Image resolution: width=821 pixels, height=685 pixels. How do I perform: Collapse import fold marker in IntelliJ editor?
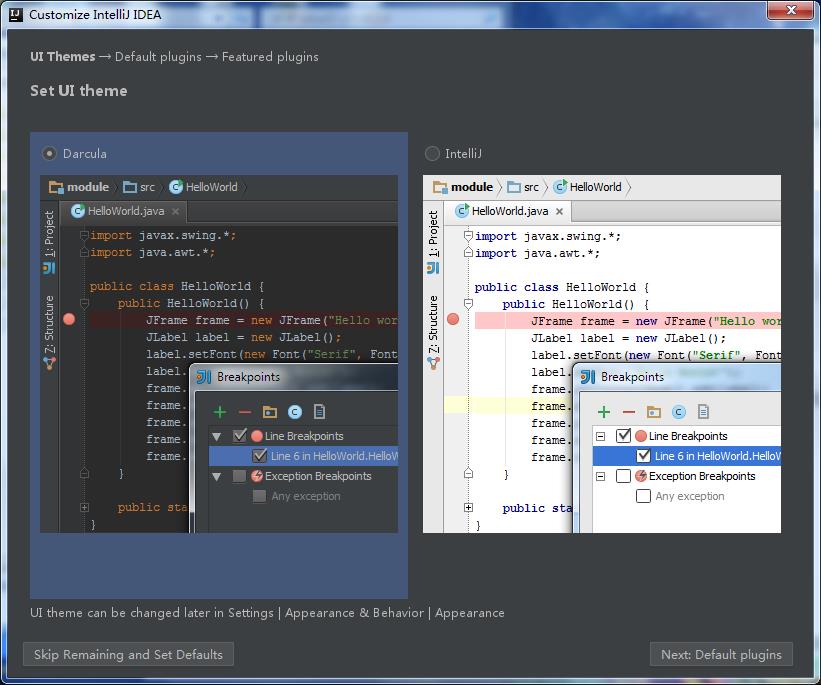click(469, 236)
